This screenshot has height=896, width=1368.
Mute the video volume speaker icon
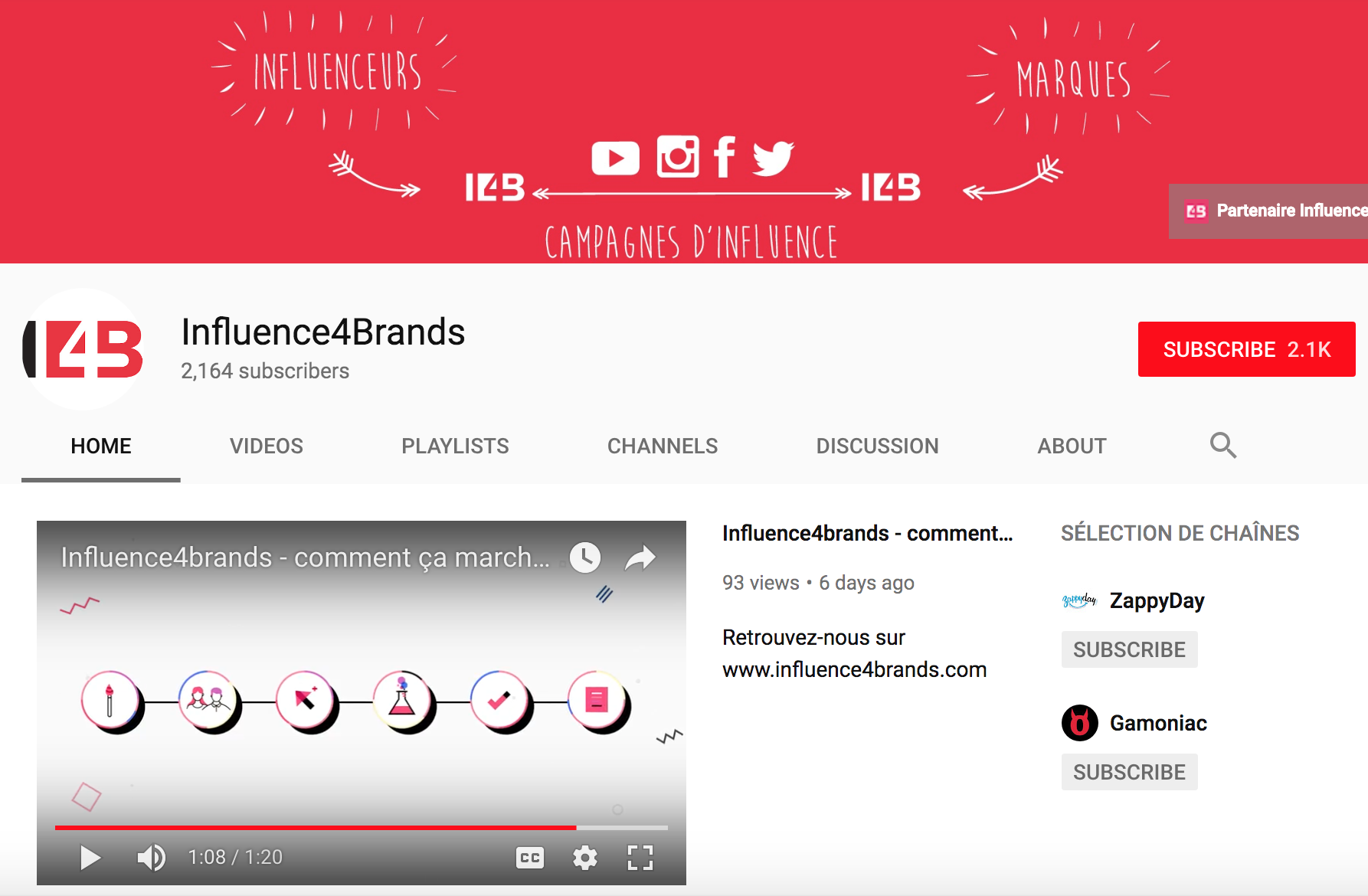click(151, 858)
